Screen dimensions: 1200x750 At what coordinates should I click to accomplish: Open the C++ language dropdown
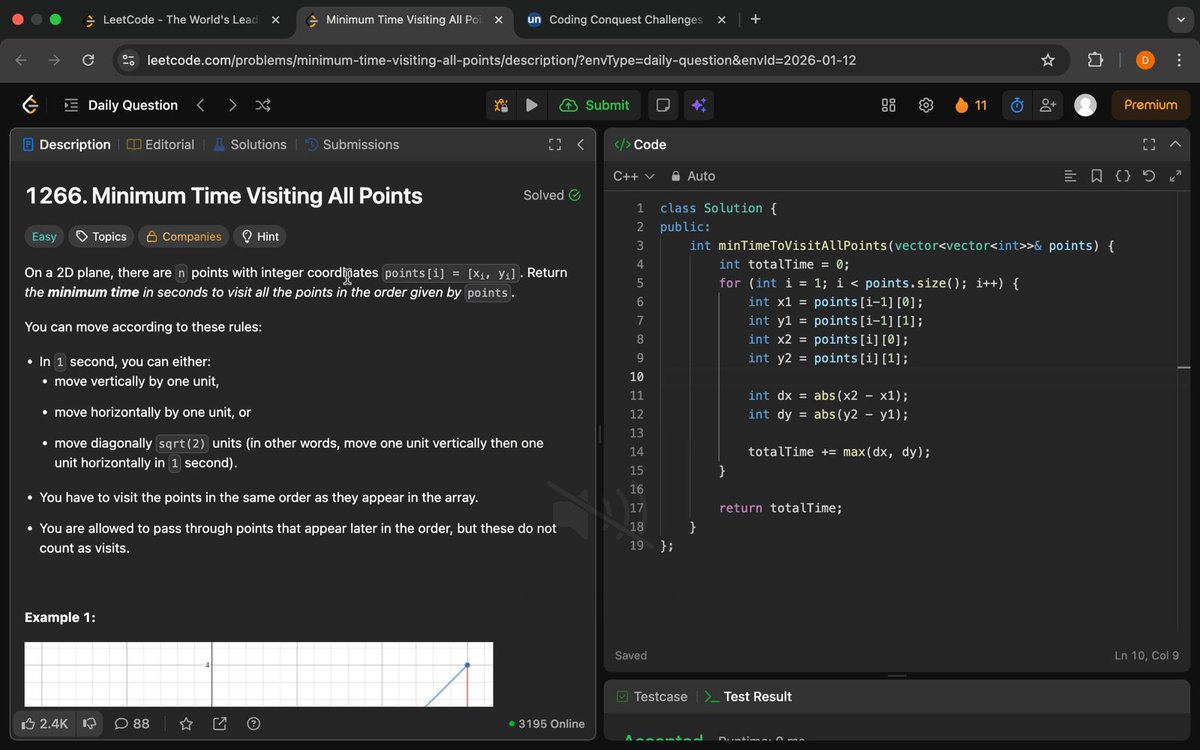(633, 176)
